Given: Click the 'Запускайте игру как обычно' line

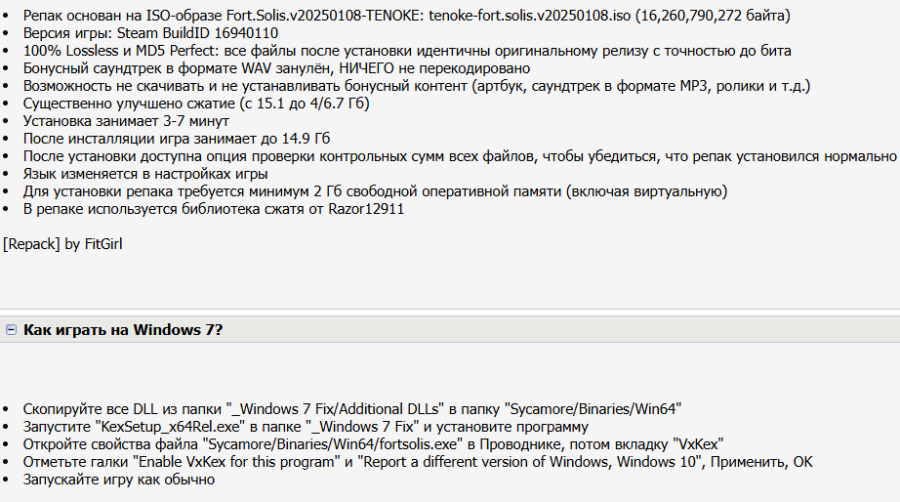Looking at the screenshot, I should [x=119, y=480].
